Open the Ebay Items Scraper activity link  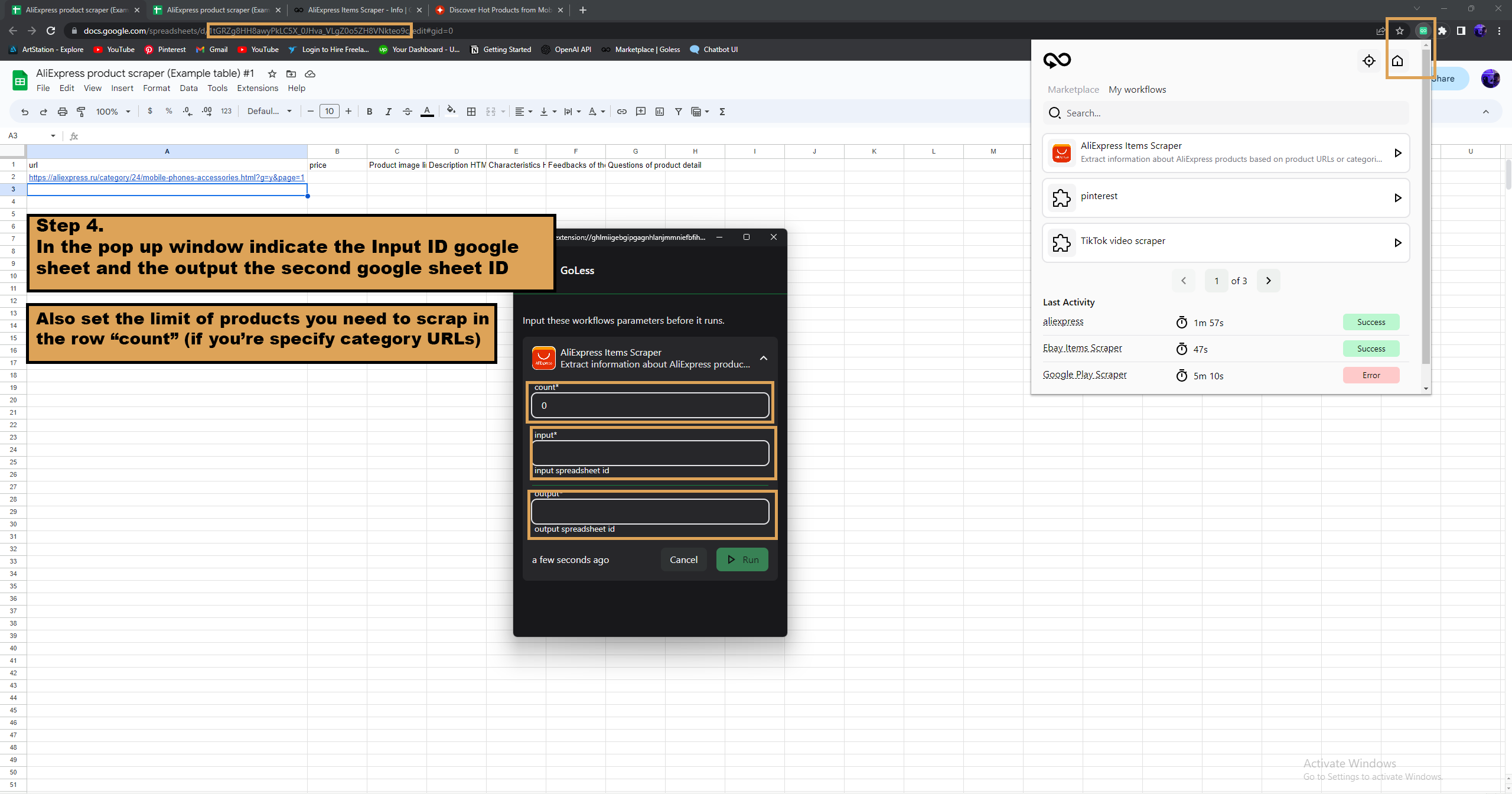tap(1082, 348)
